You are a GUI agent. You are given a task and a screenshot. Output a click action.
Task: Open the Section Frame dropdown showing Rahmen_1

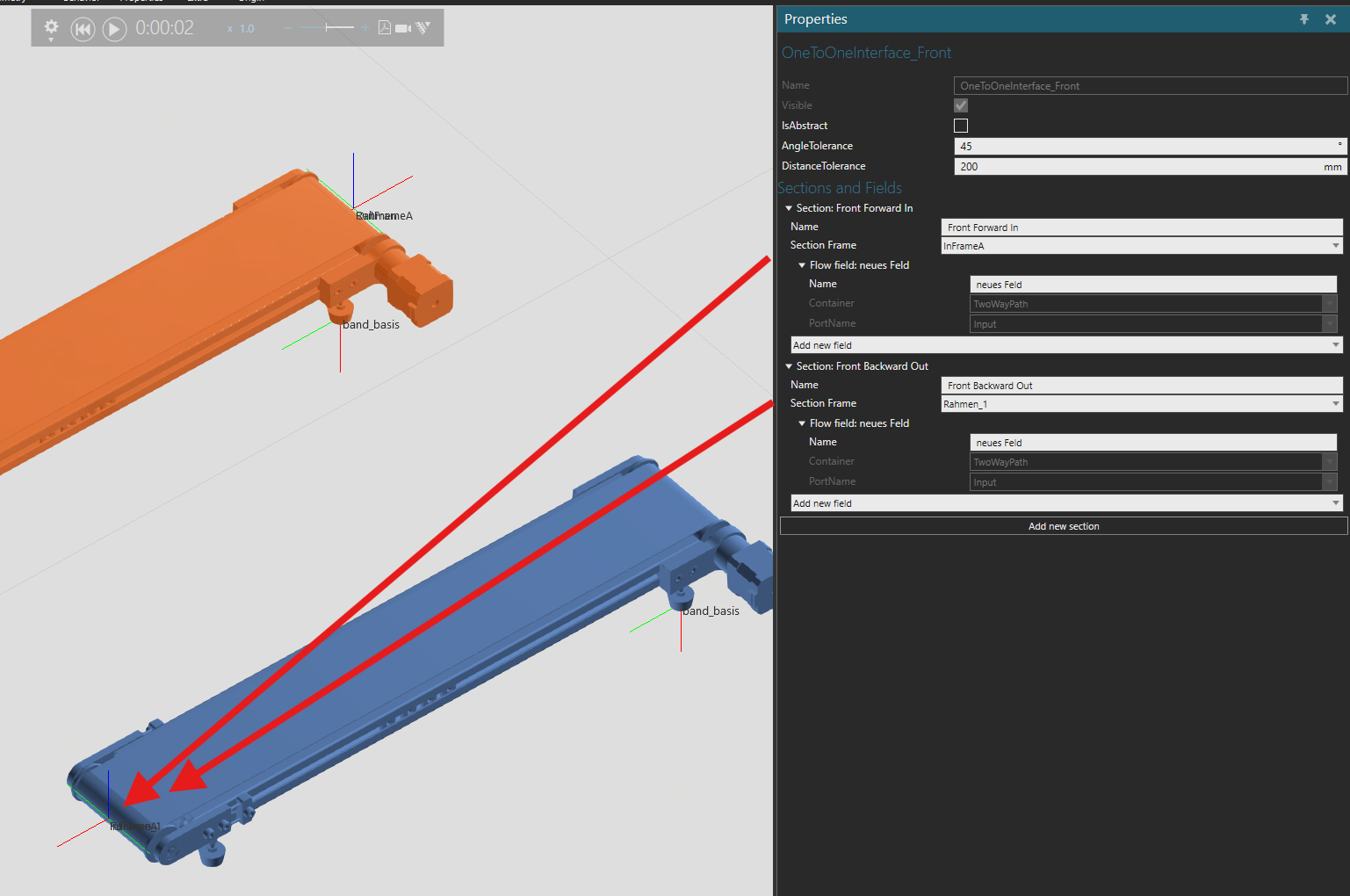pos(1142,404)
